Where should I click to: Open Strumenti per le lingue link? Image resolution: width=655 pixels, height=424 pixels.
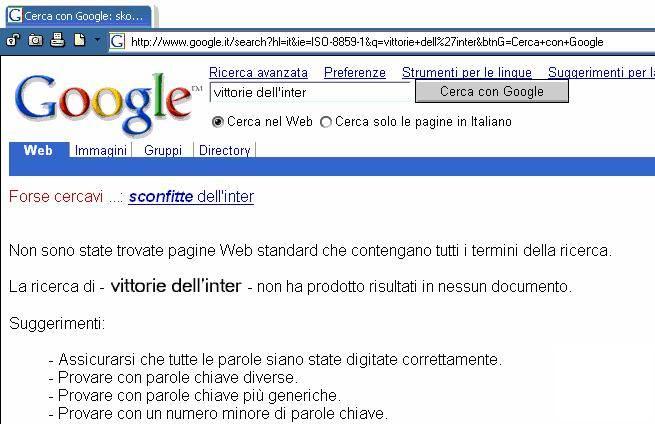click(x=467, y=73)
